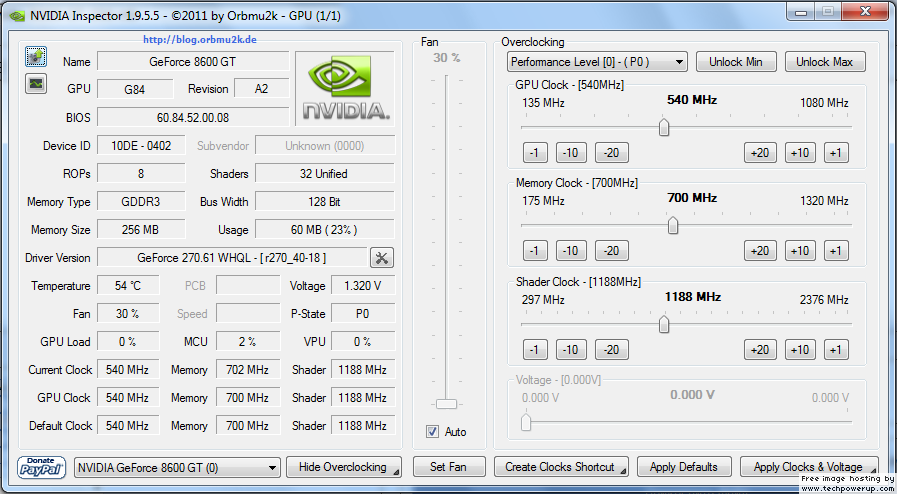Expand the Create Clocks Shortcut menu button
This screenshot has height=494, width=897.
pyautogui.click(x=561, y=467)
